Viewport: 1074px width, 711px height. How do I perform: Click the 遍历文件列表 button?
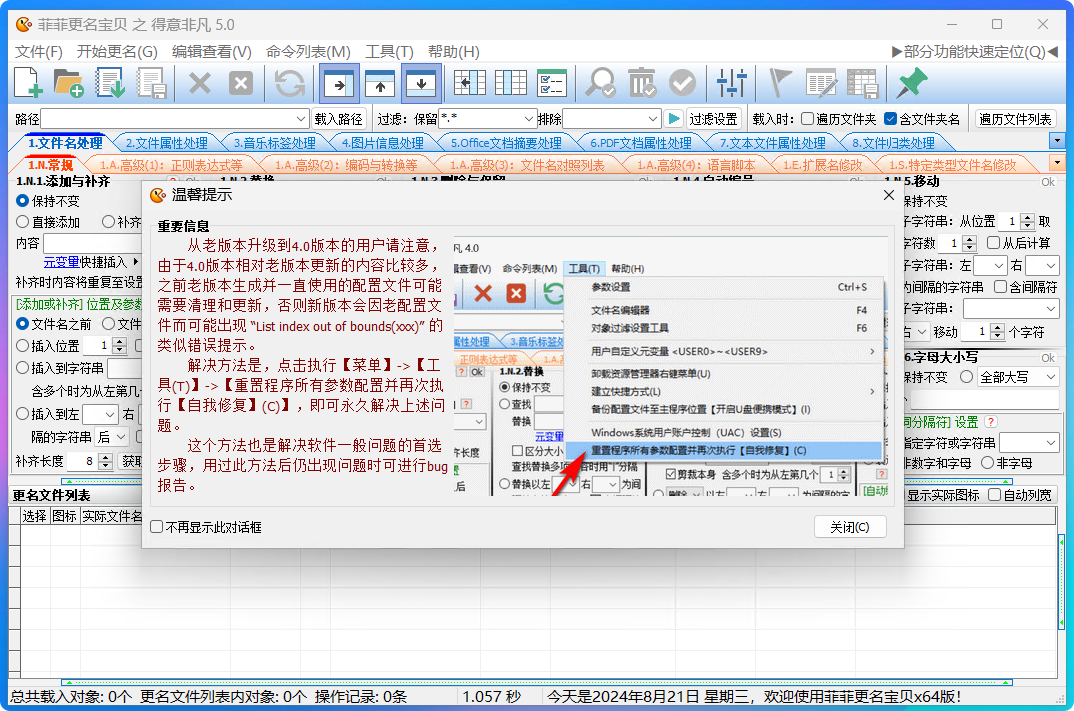tap(1015, 119)
